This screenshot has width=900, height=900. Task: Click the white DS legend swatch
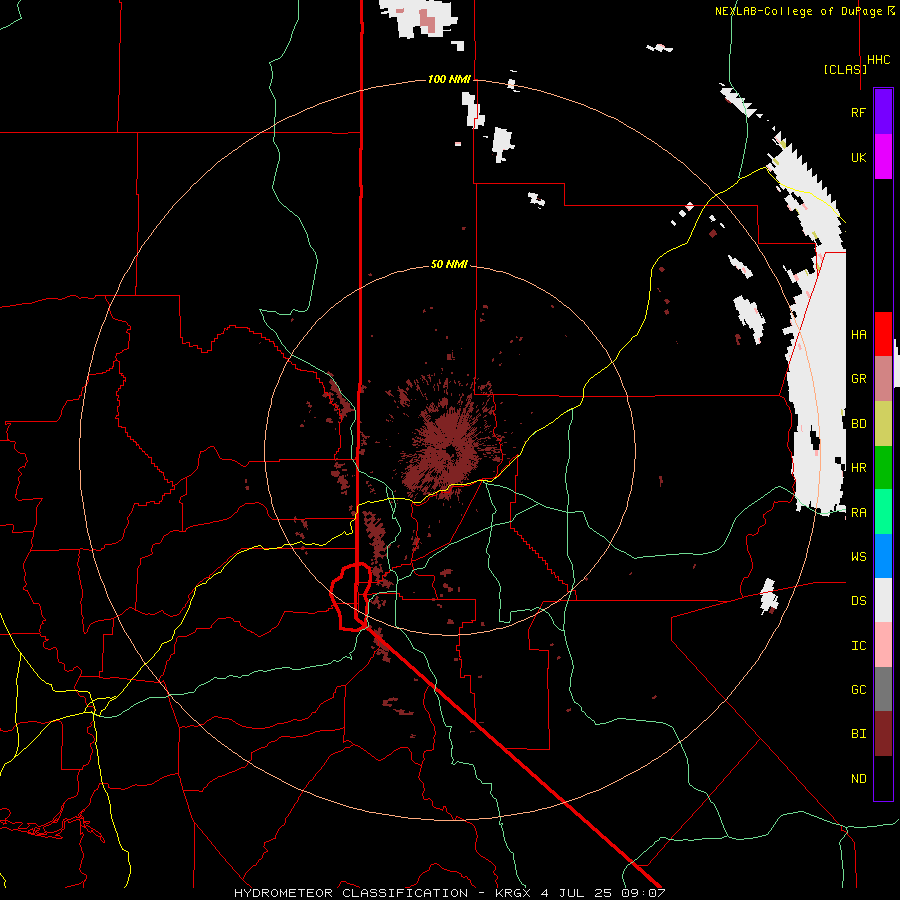(x=883, y=600)
